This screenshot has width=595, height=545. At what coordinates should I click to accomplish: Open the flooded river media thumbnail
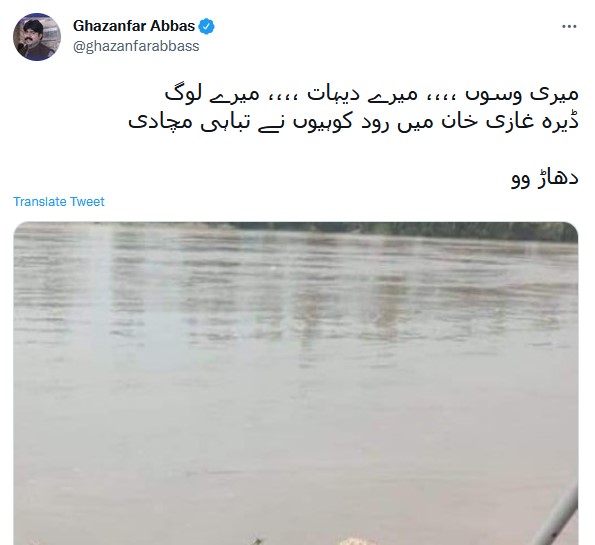pyautogui.click(x=296, y=383)
